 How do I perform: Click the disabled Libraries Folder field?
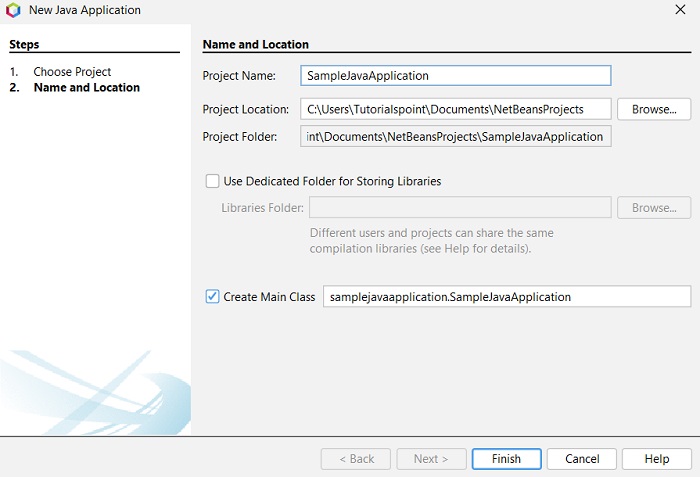pos(460,208)
